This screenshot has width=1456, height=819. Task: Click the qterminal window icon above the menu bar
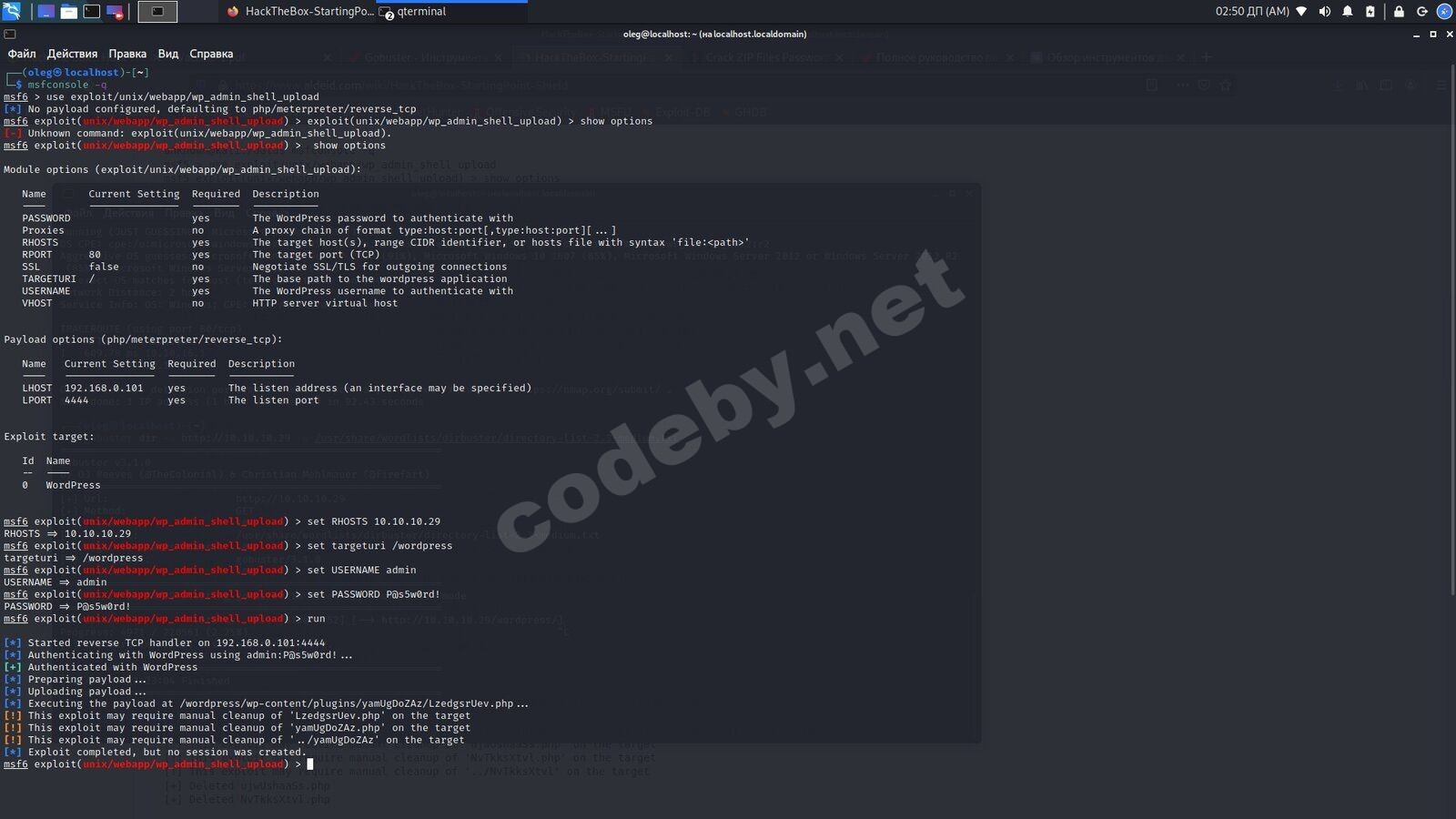tap(9, 35)
